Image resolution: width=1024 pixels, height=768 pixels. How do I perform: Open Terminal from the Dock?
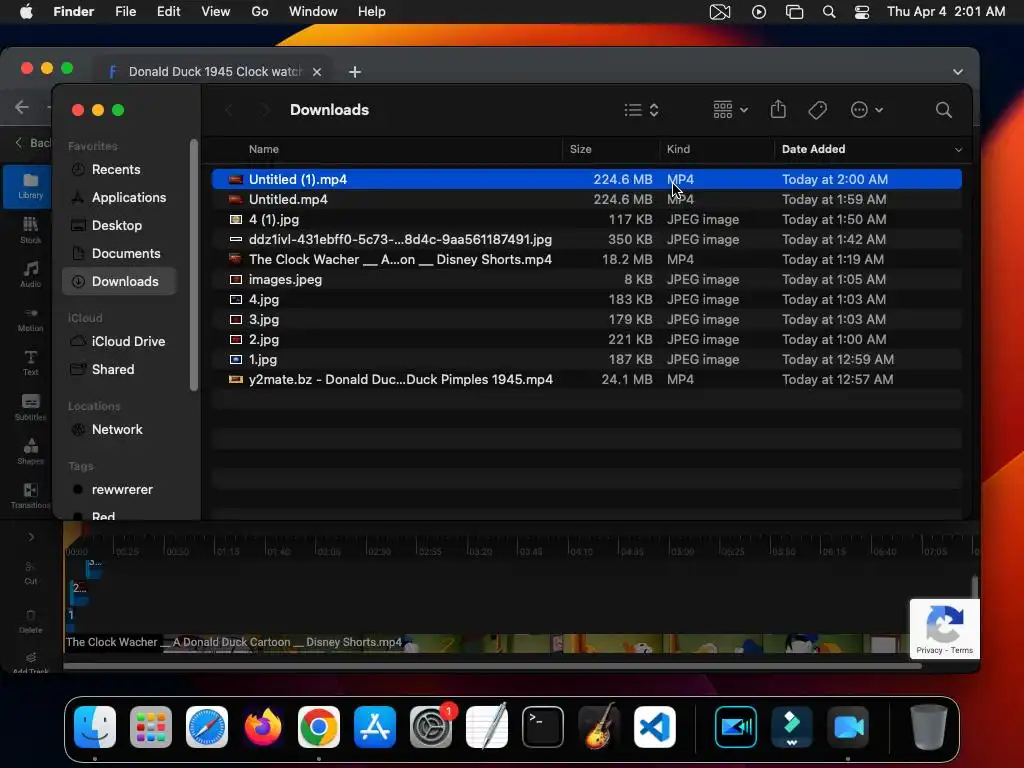pos(543,727)
